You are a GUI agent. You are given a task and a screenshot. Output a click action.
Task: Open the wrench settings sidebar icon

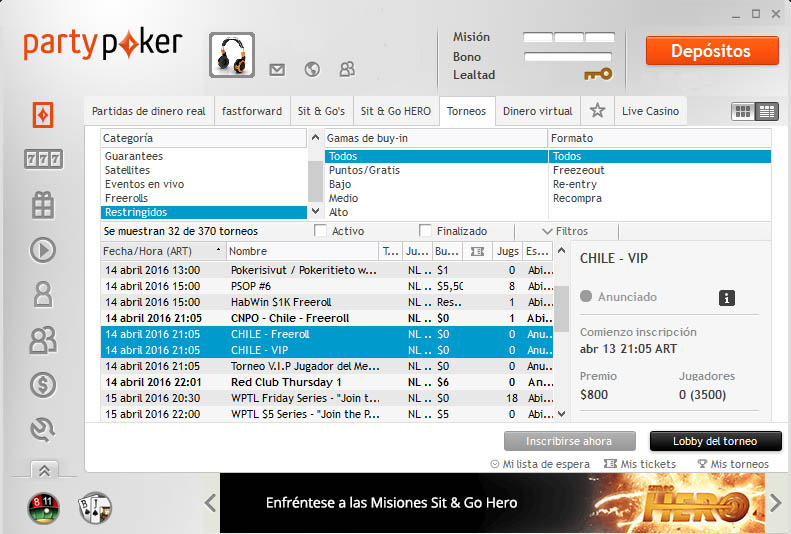click(x=43, y=430)
